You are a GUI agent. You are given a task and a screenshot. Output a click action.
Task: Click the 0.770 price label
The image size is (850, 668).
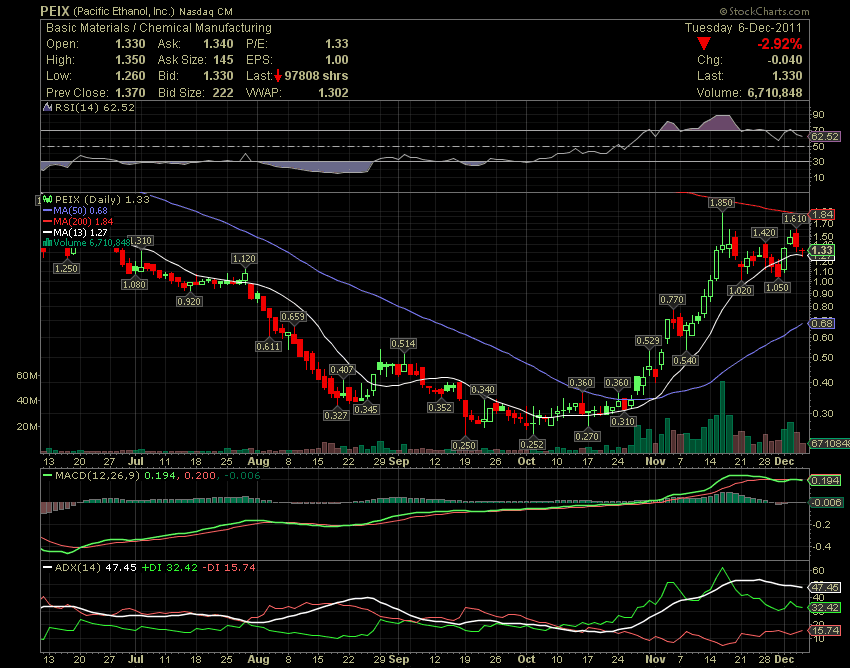[672, 299]
